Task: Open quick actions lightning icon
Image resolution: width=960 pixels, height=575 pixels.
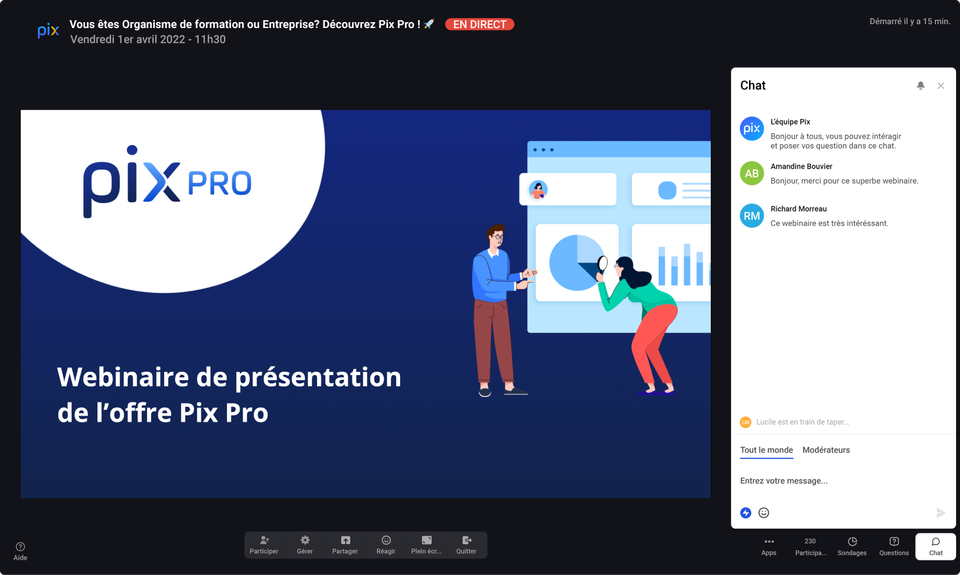Action: [x=746, y=513]
